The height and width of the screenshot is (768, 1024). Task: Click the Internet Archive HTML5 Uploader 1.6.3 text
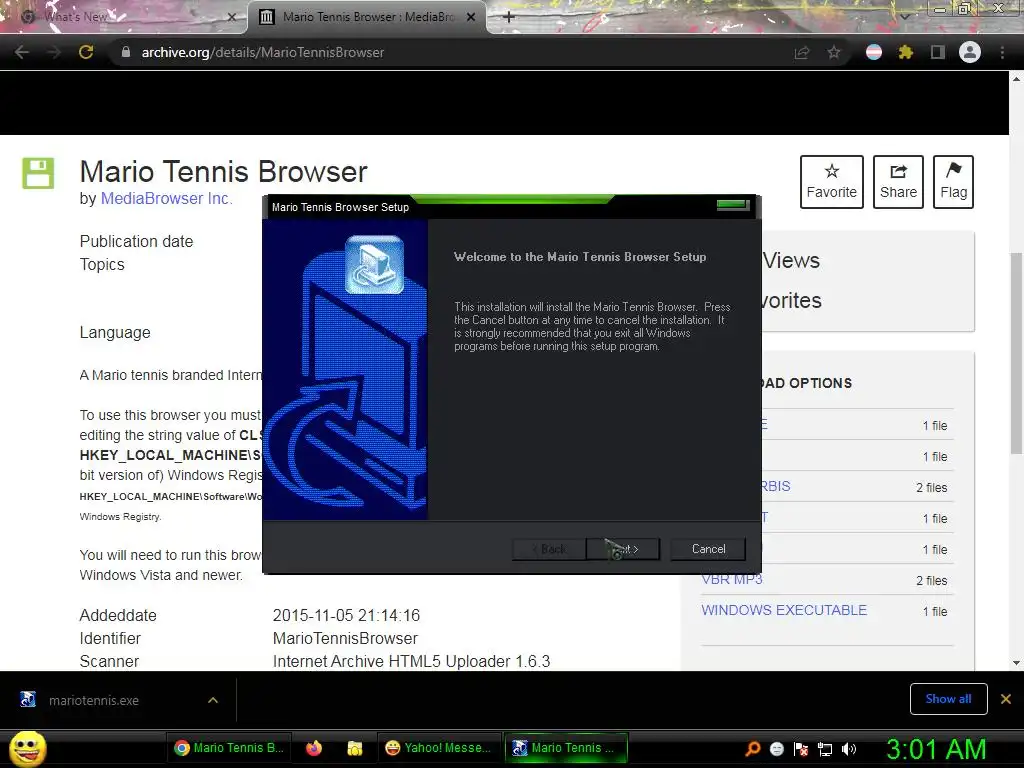(411, 661)
